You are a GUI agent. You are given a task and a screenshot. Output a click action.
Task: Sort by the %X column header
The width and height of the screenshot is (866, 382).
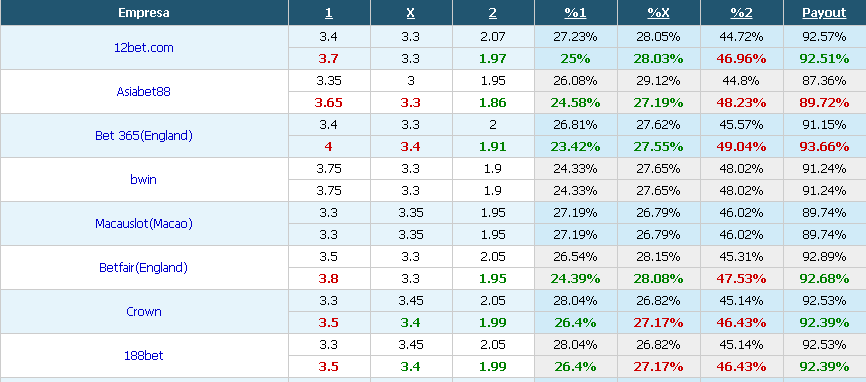658,13
